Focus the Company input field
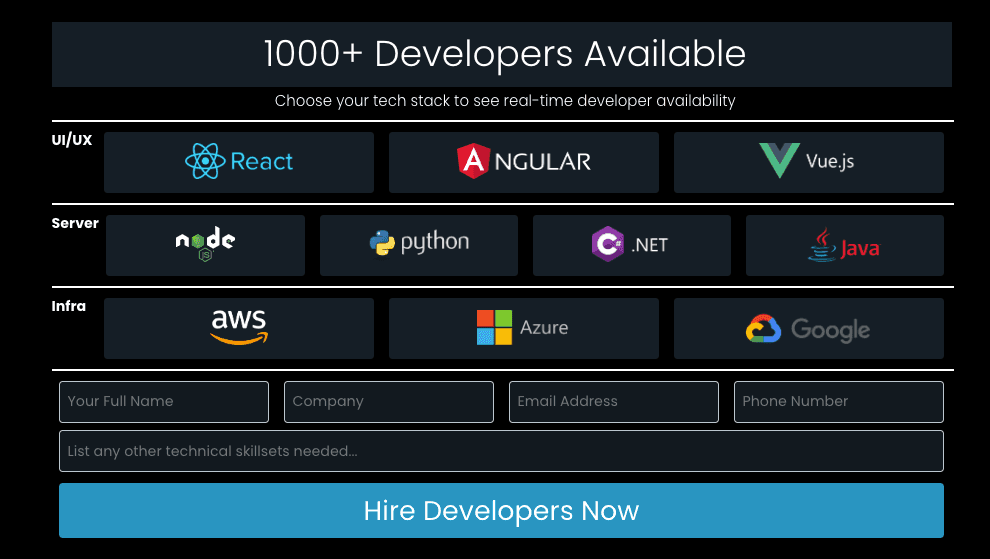The height and width of the screenshot is (559, 990). [389, 402]
